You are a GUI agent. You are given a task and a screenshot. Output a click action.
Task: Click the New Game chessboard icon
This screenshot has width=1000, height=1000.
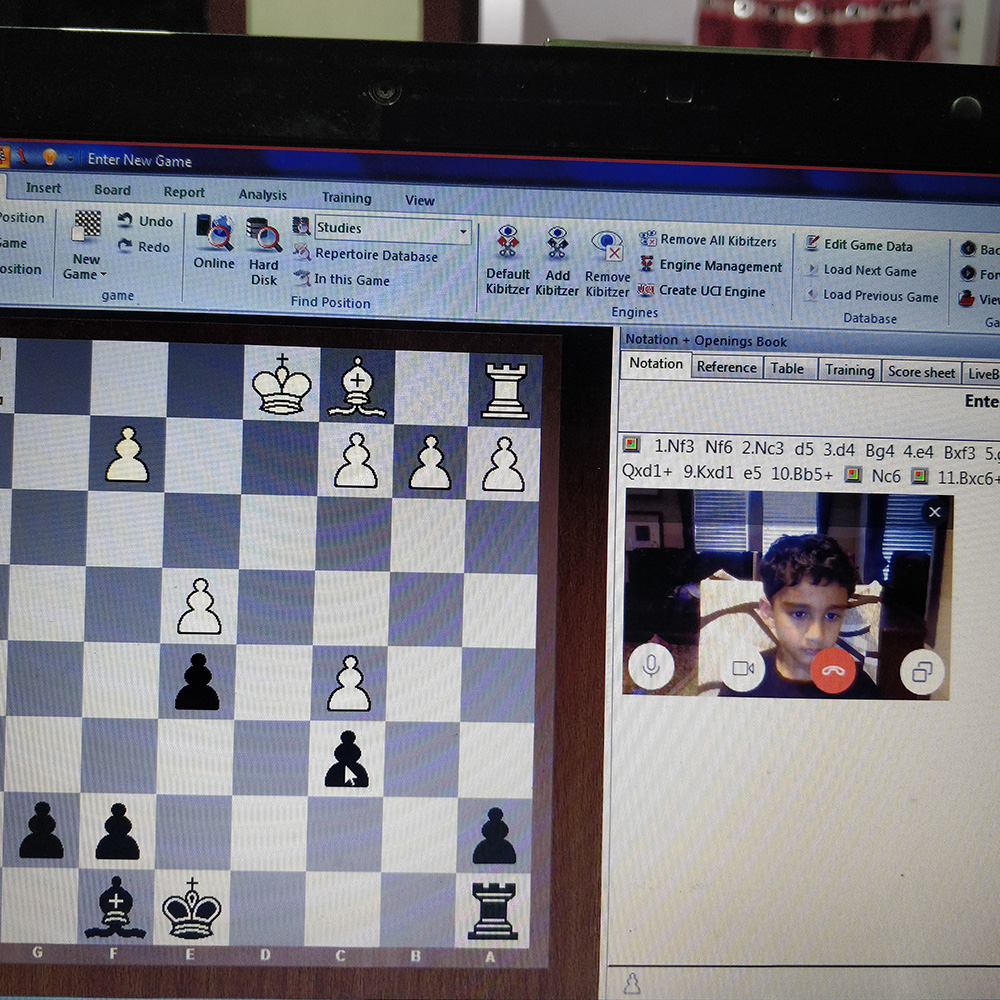click(x=88, y=226)
